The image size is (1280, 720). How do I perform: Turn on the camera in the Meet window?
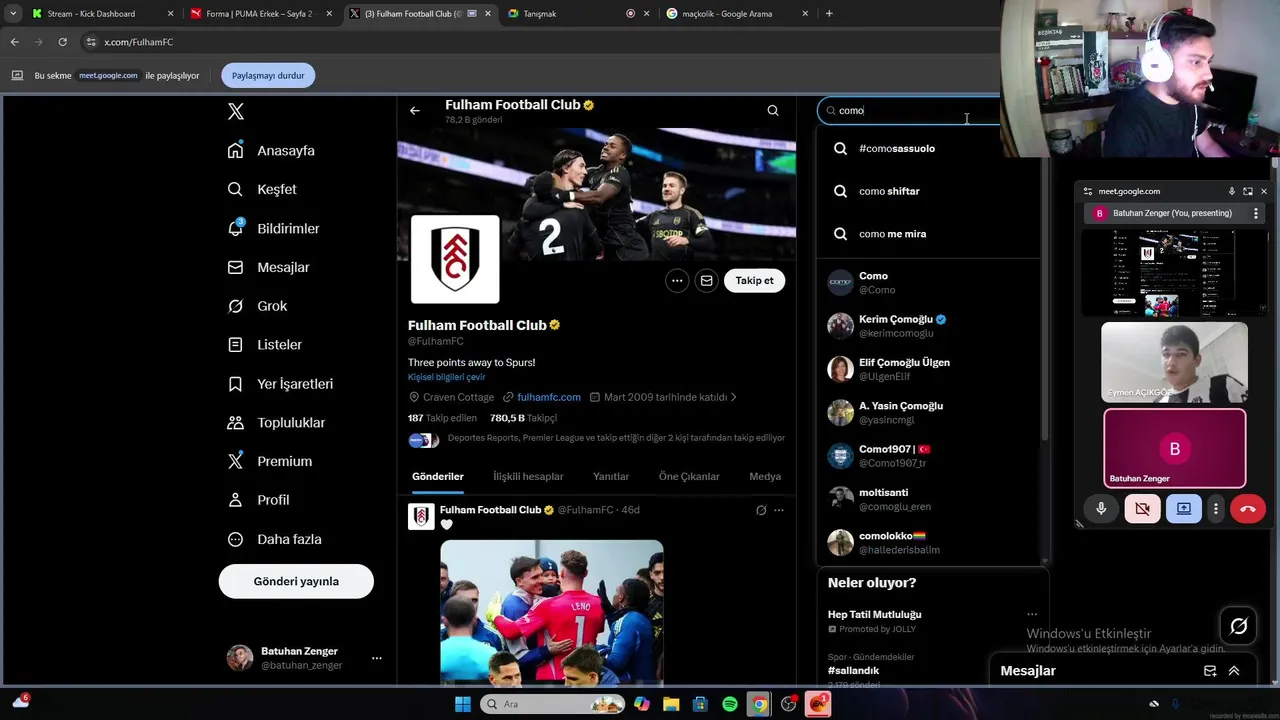(x=1142, y=508)
